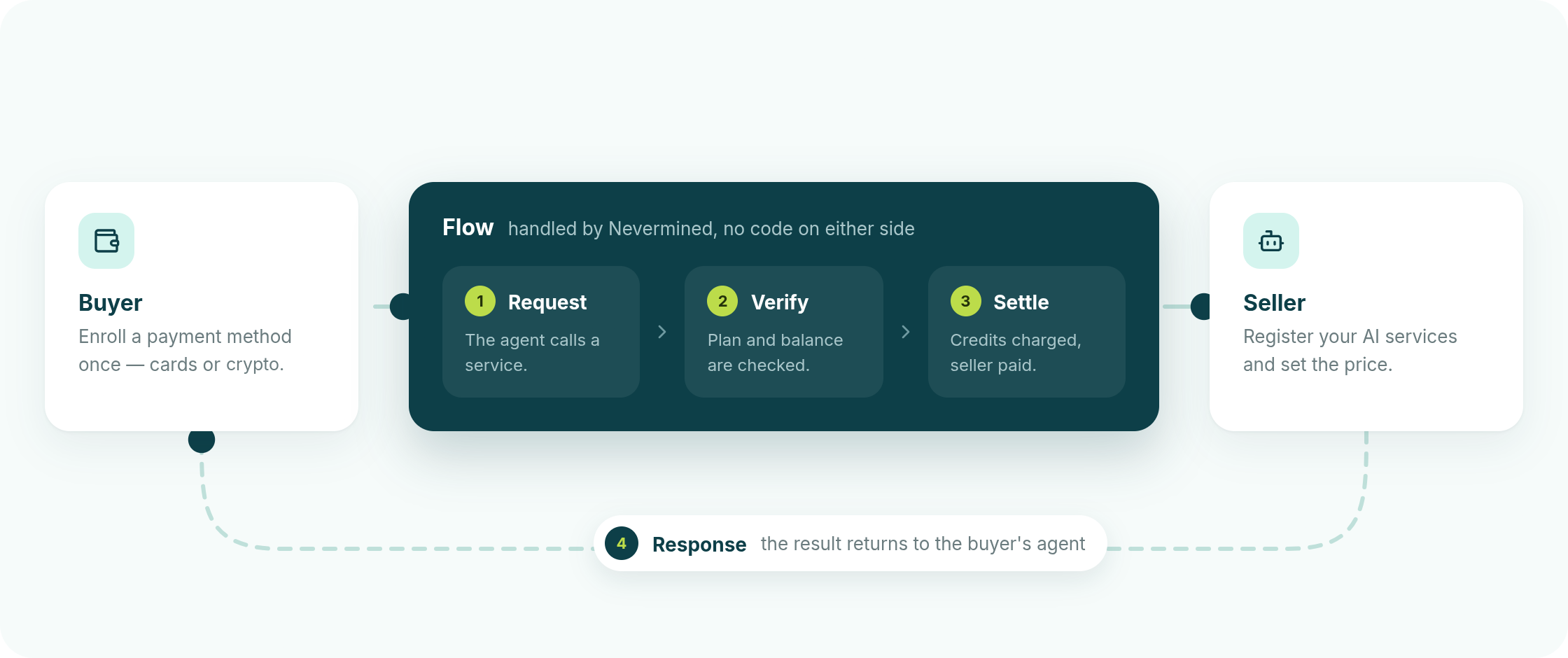The image size is (1568, 658).
Task: Click the Seller heading
Action: pos(1274,303)
